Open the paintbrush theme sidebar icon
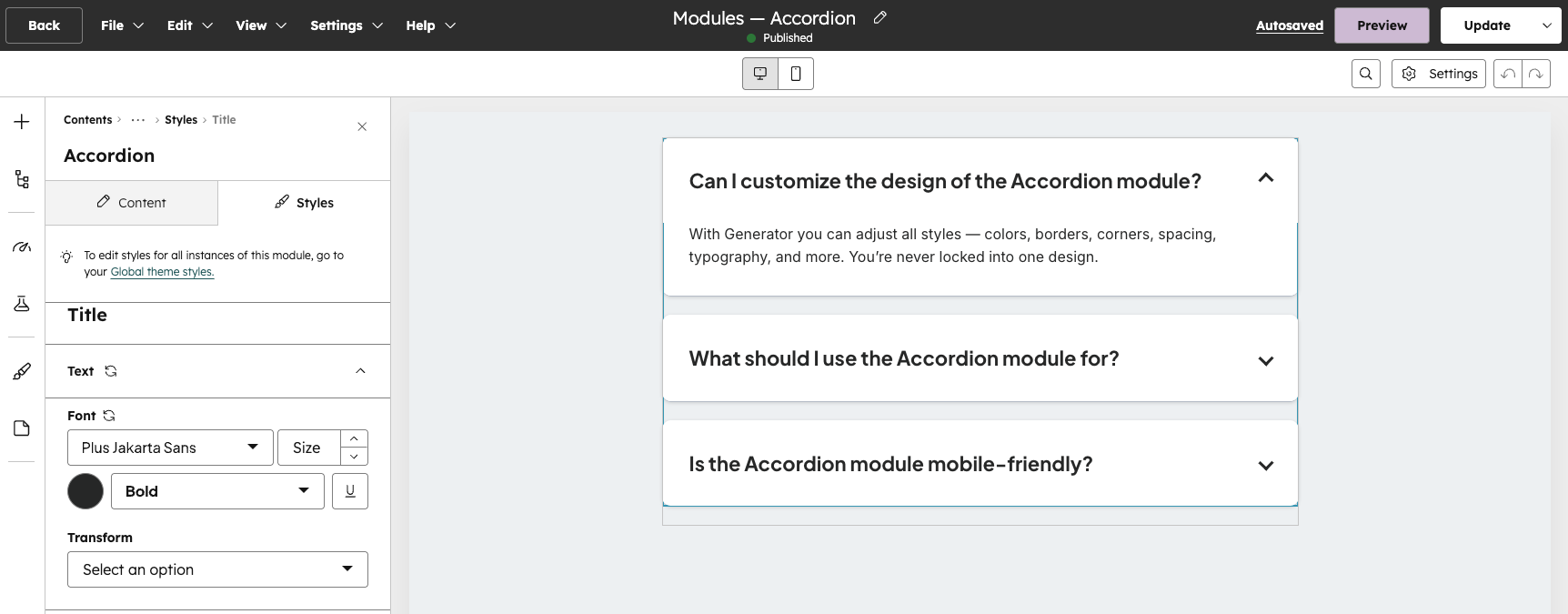The image size is (1568, 614). point(22,371)
